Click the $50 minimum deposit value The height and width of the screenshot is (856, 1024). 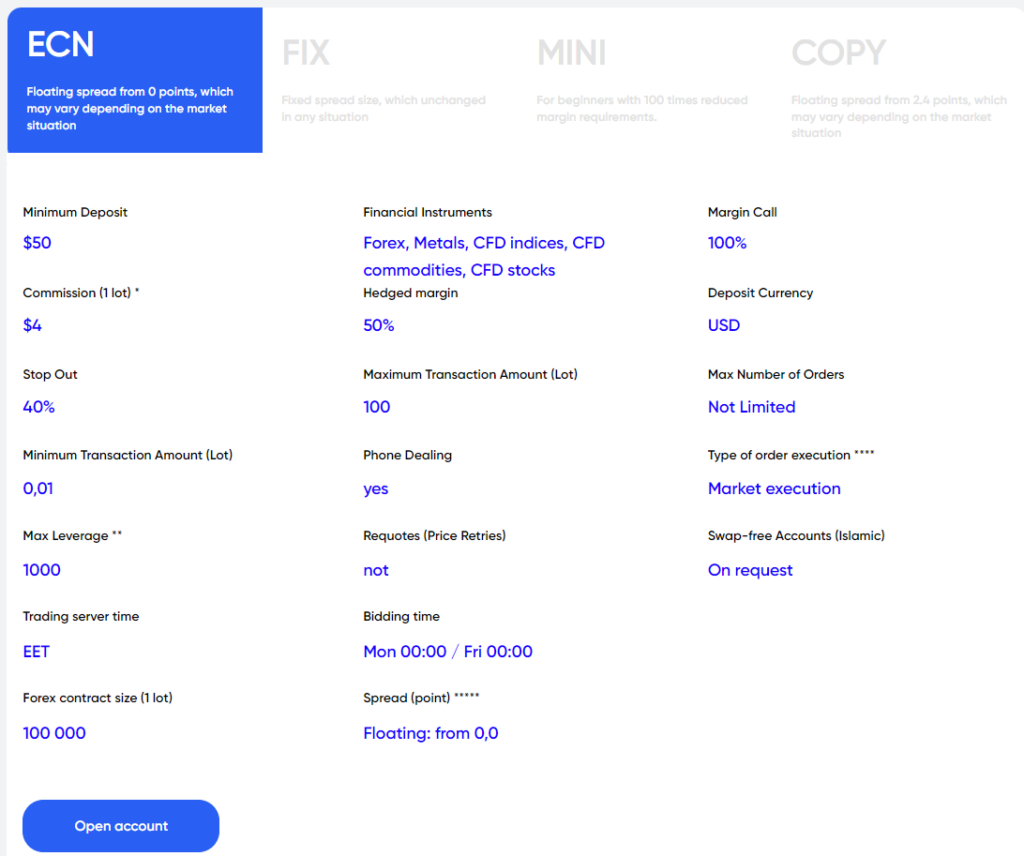37,243
